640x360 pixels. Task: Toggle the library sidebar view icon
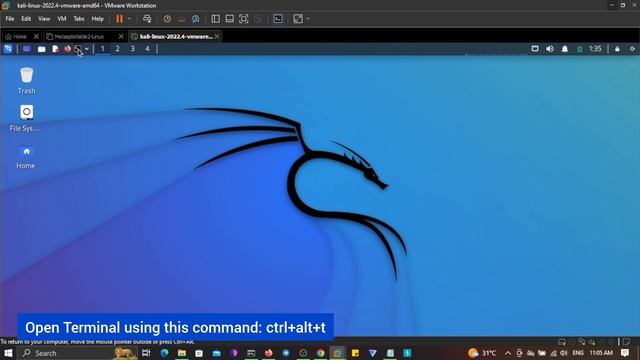(216, 19)
